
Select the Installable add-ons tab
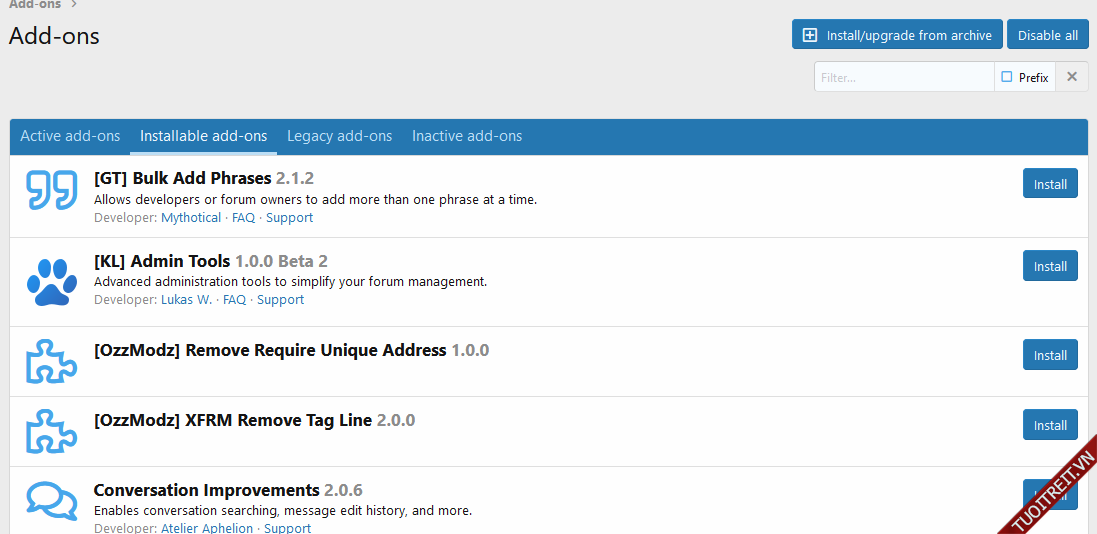pos(203,136)
